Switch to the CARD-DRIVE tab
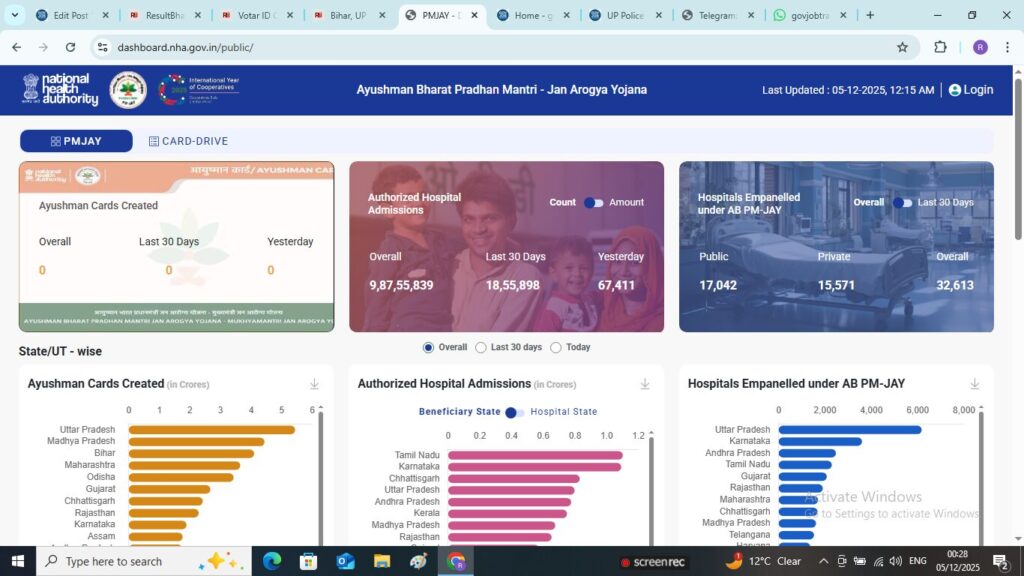This screenshot has height=576, width=1024. [188, 141]
